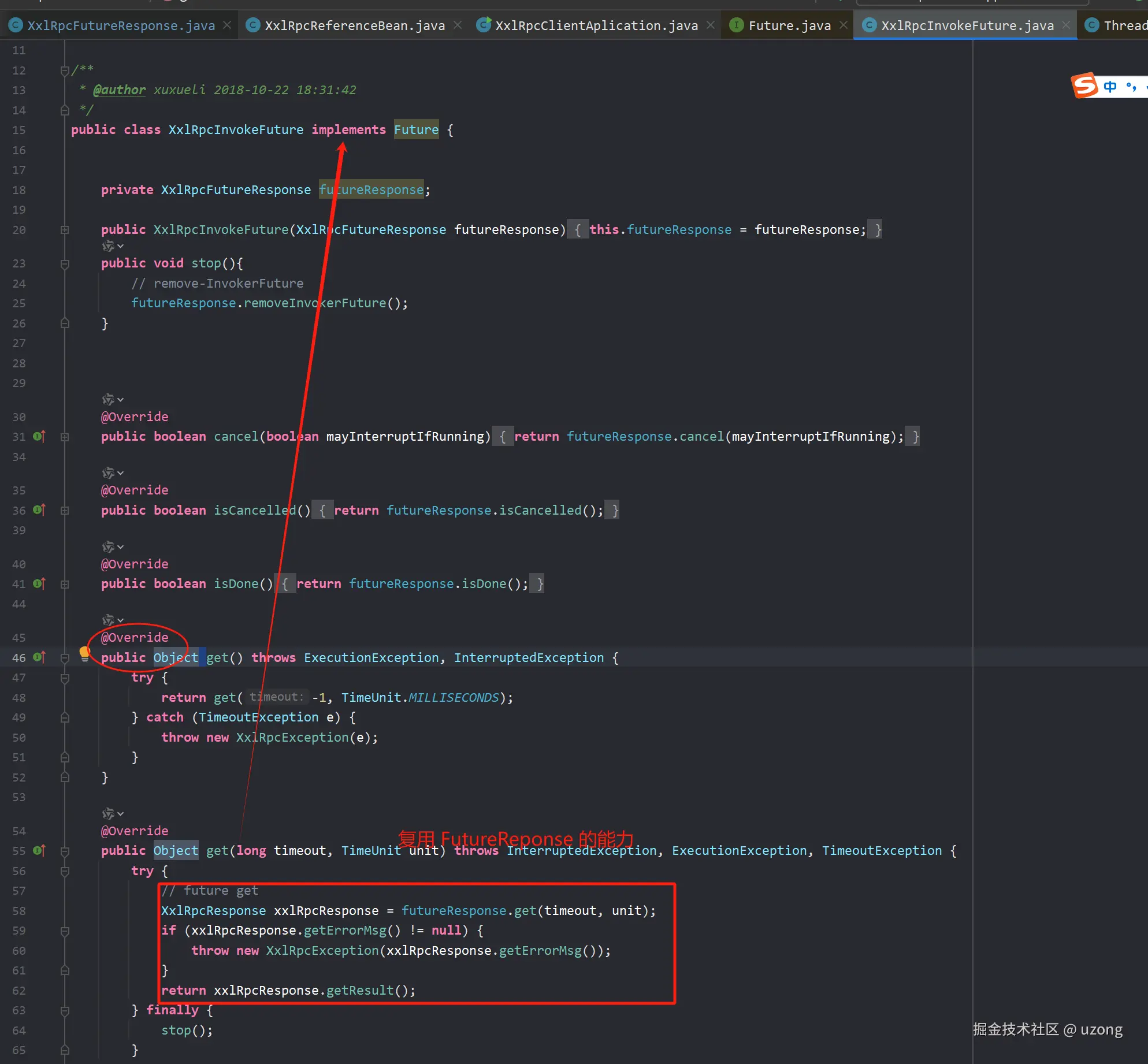Click AI assistant icon above cancel method
This screenshot has height=1064, width=1148.
tap(108, 400)
